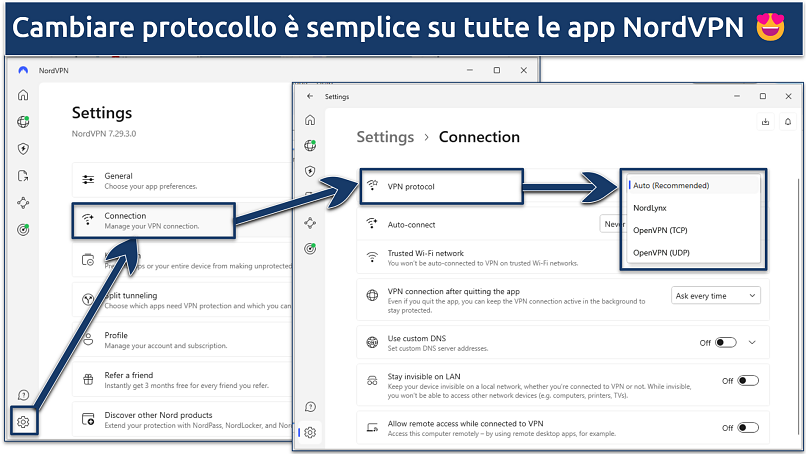The height and width of the screenshot is (454, 806).
Task: Expand the Use custom DNS chevron
Action: 753,342
